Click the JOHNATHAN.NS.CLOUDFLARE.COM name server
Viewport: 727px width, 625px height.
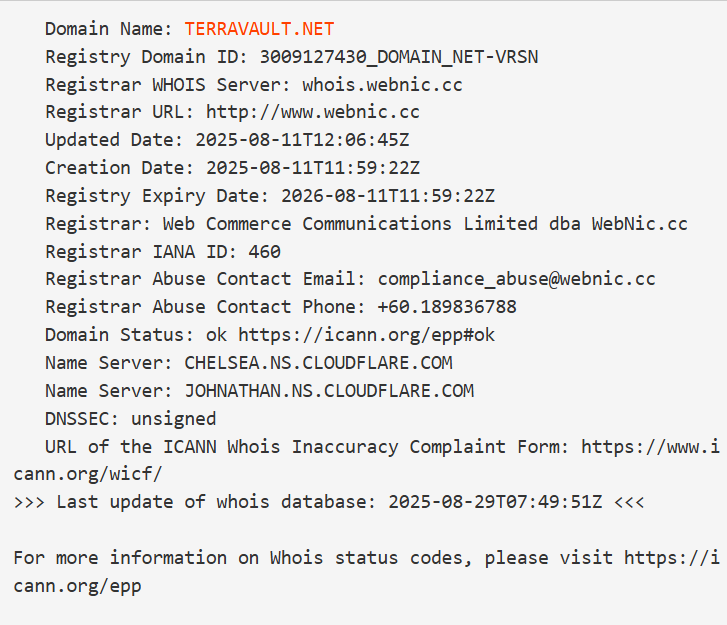coord(329,391)
